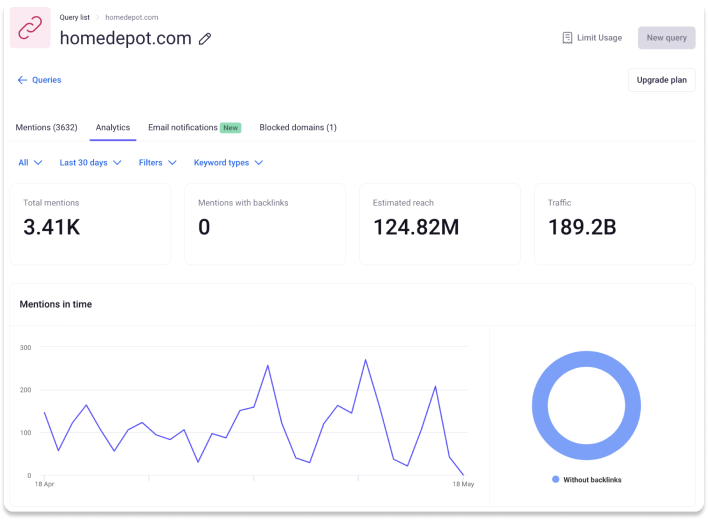Click Total mentions 3.41K card
This screenshot has height=520, width=708.
pyautogui.click(x=90, y=224)
